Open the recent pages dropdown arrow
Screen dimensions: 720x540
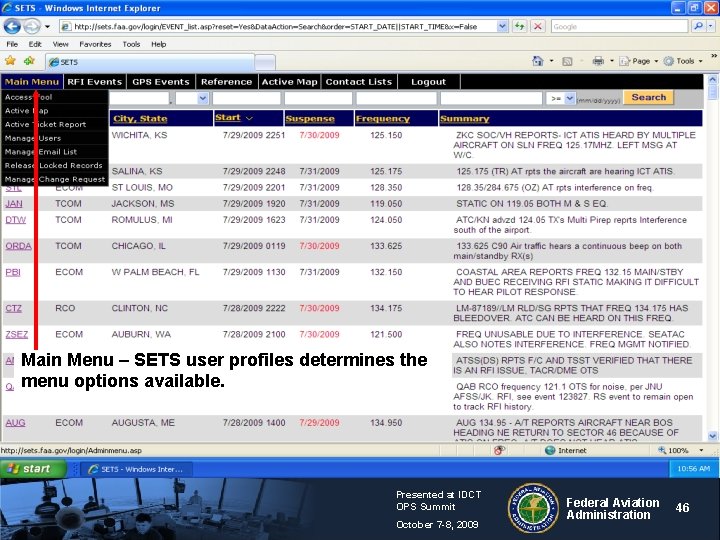point(47,27)
